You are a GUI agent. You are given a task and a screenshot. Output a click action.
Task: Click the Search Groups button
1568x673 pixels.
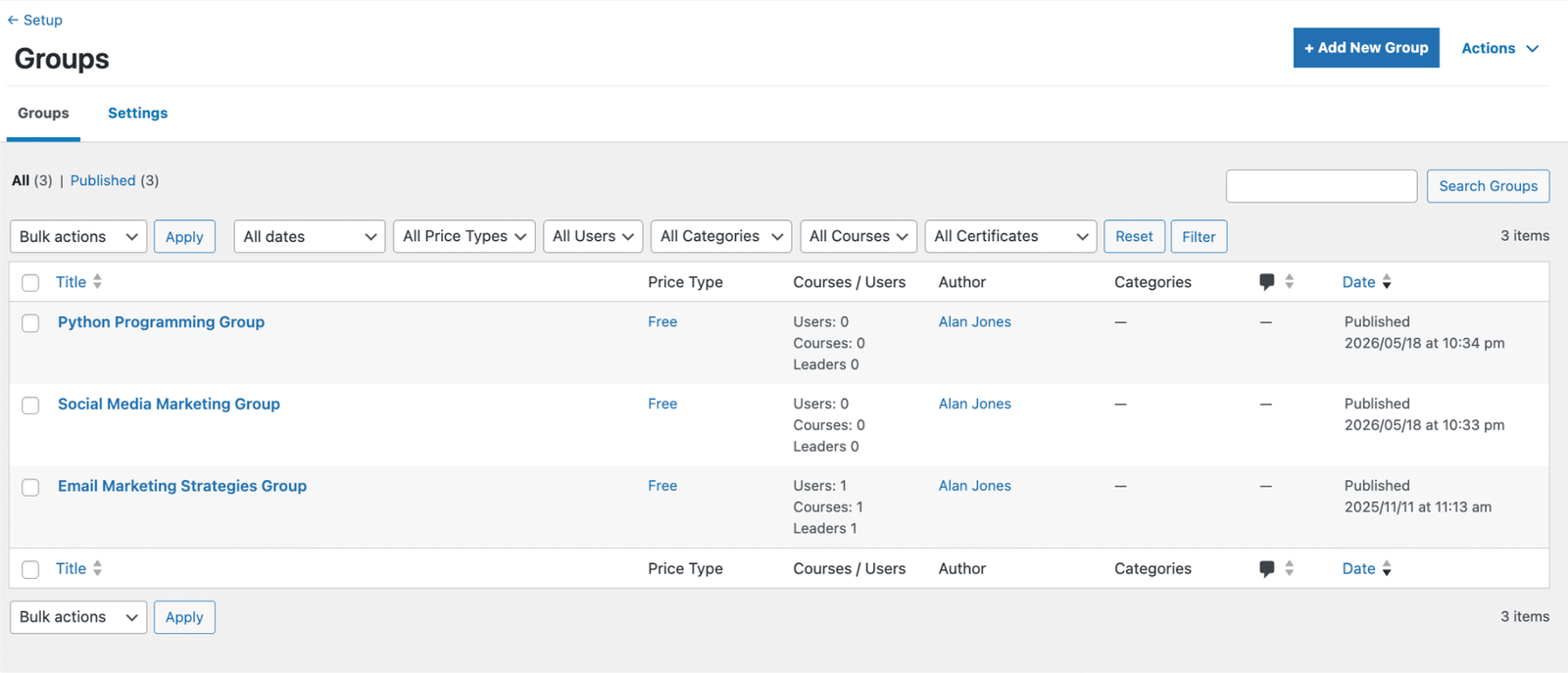[x=1488, y=186]
